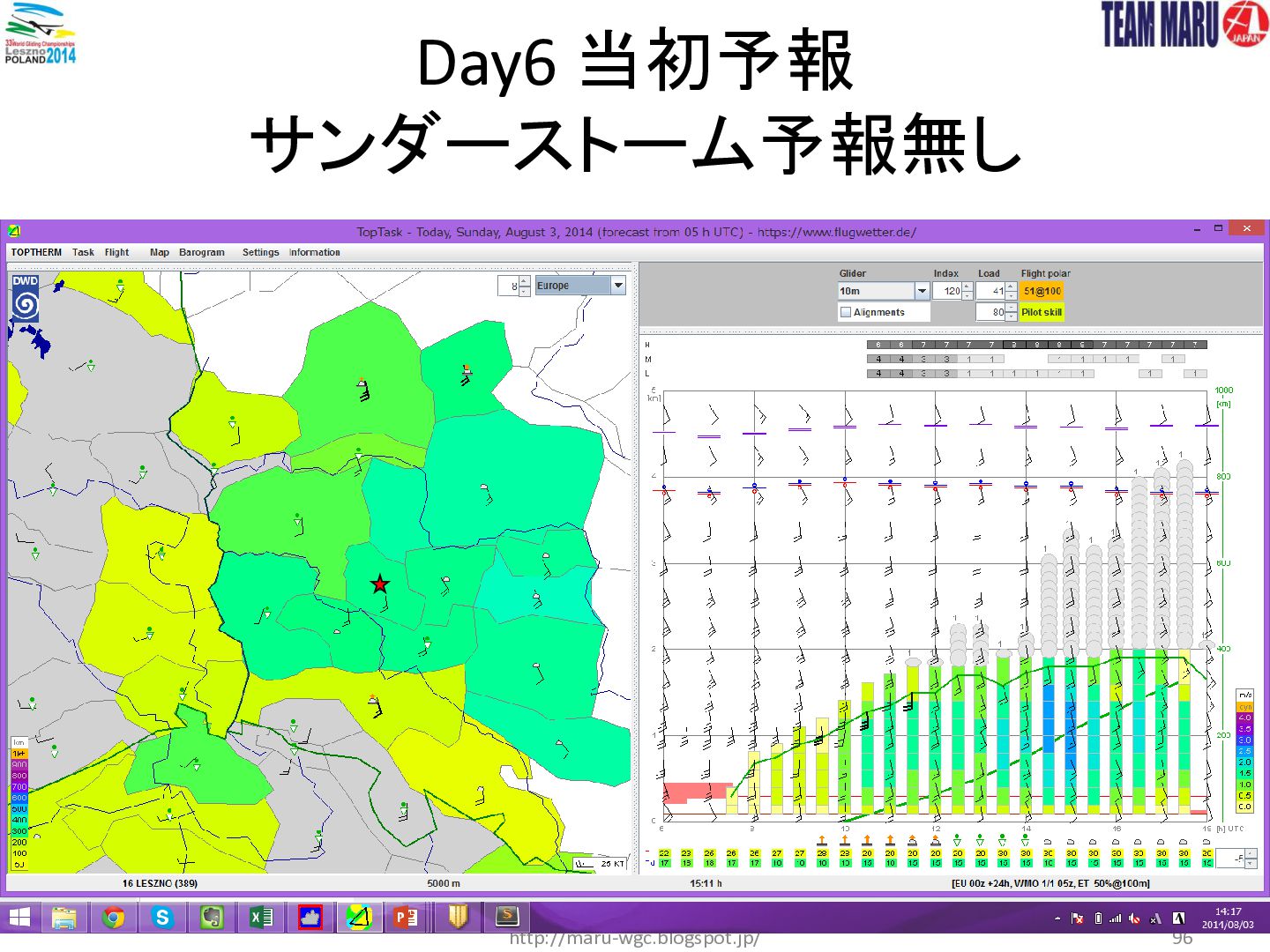Image resolution: width=1270 pixels, height=952 pixels.
Task: Click the 400 swatch in the km legend
Action: click(x=19, y=820)
